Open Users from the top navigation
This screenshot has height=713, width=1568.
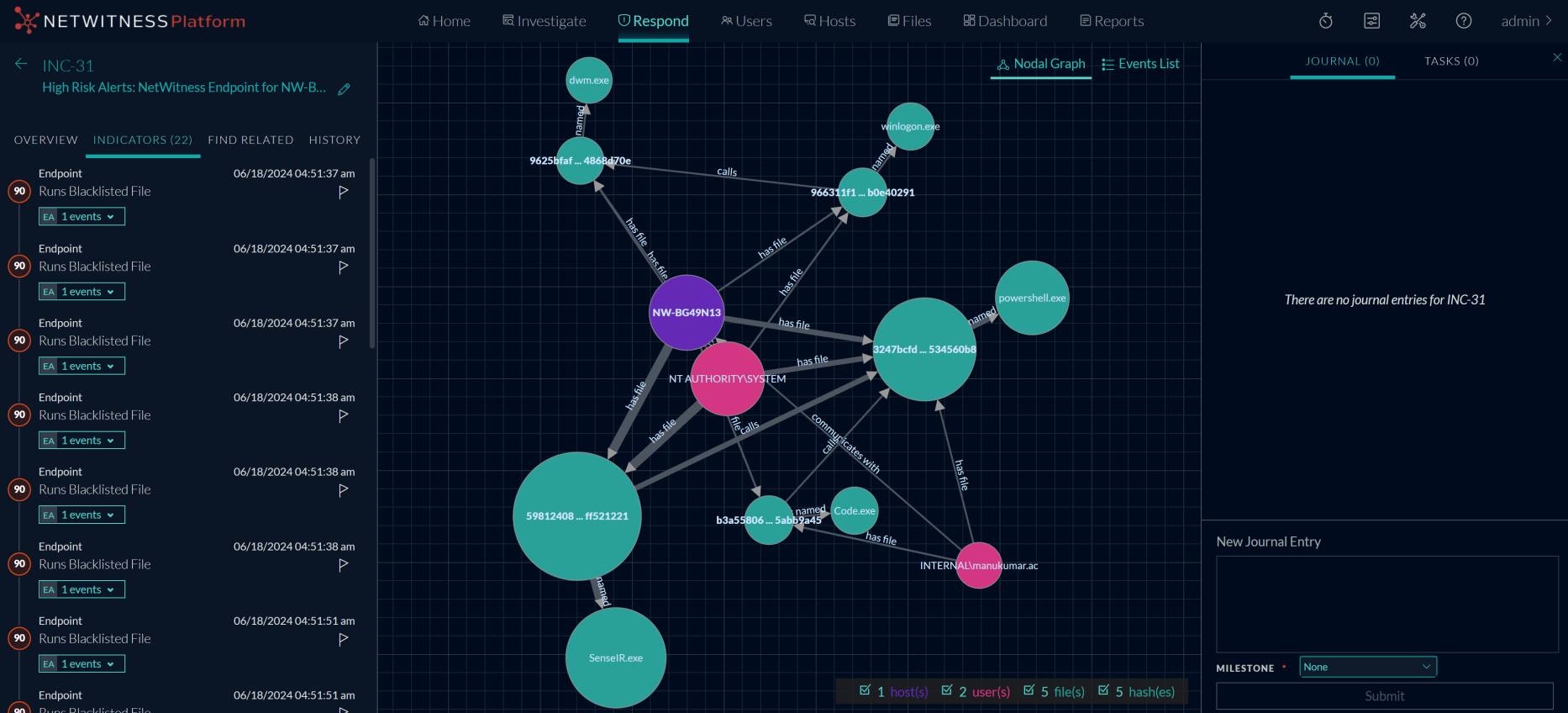pos(746,21)
